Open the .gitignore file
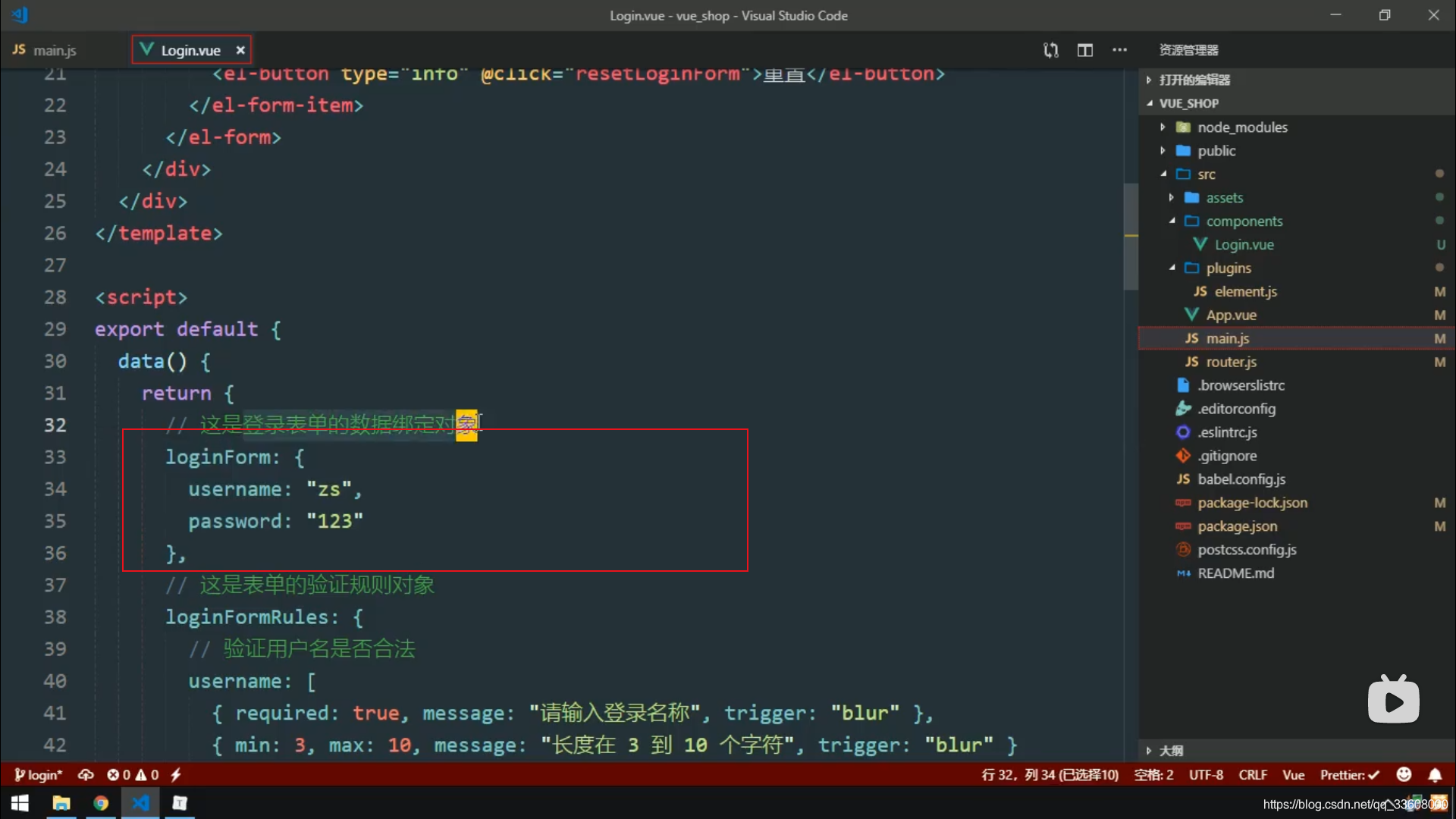Viewport: 1456px width, 819px height. (1227, 457)
